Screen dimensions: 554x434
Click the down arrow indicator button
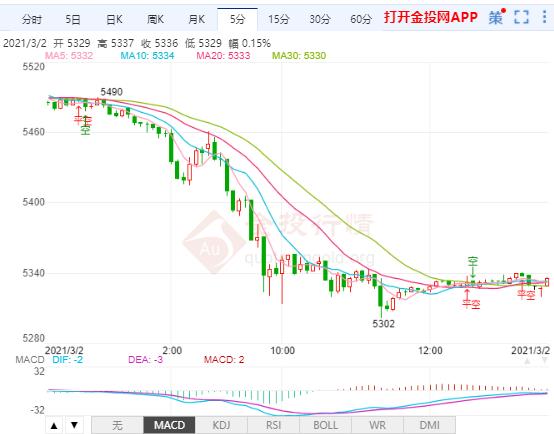[x=74, y=425]
